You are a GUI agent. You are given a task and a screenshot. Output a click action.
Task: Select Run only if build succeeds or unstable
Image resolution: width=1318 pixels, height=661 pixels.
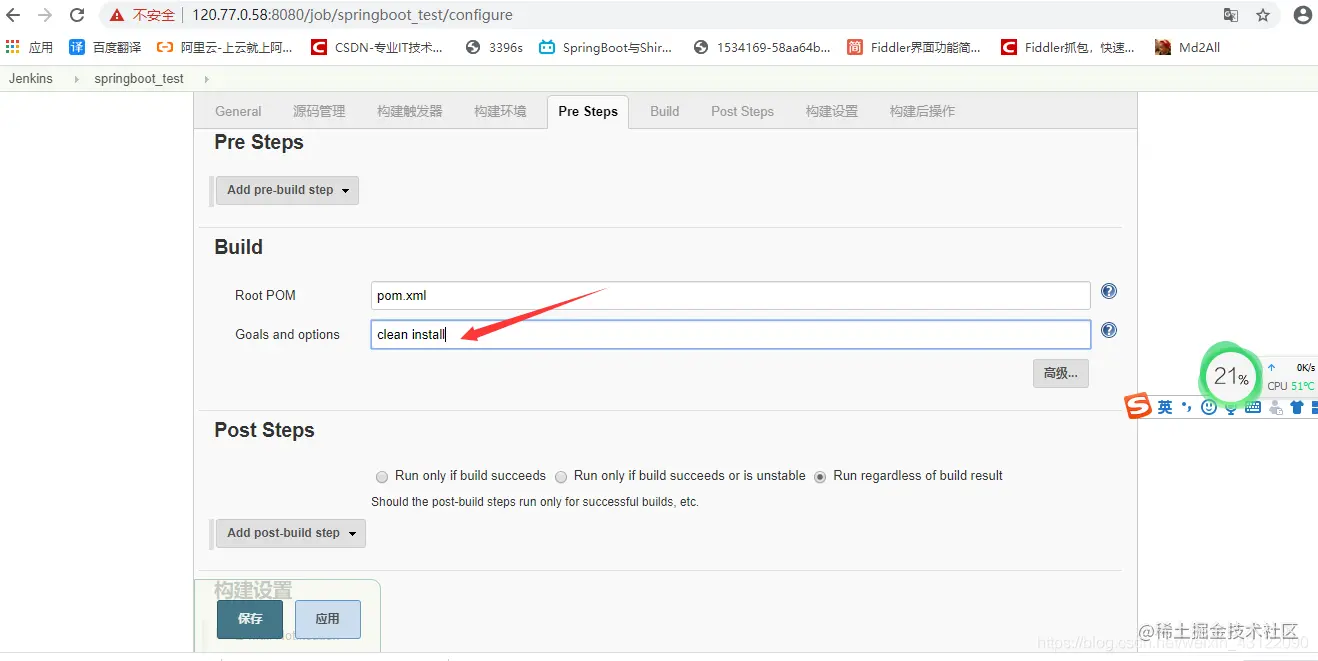point(561,477)
